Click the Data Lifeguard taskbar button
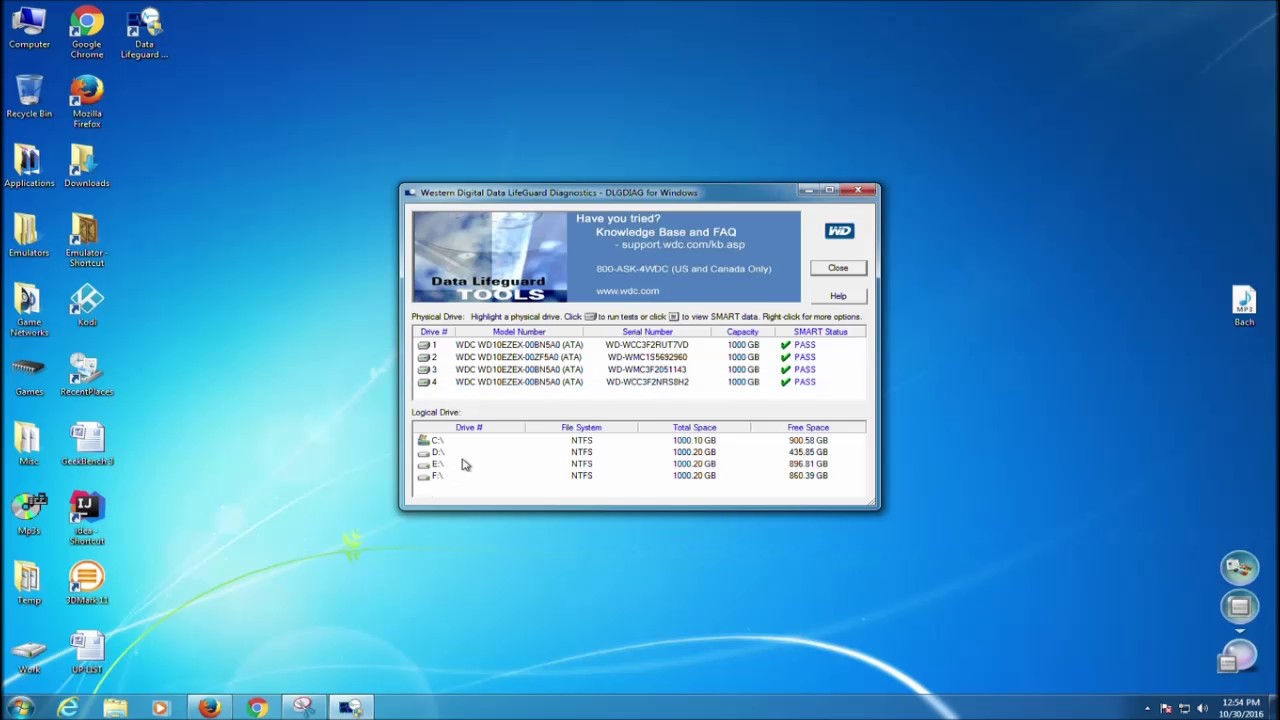 (350, 708)
